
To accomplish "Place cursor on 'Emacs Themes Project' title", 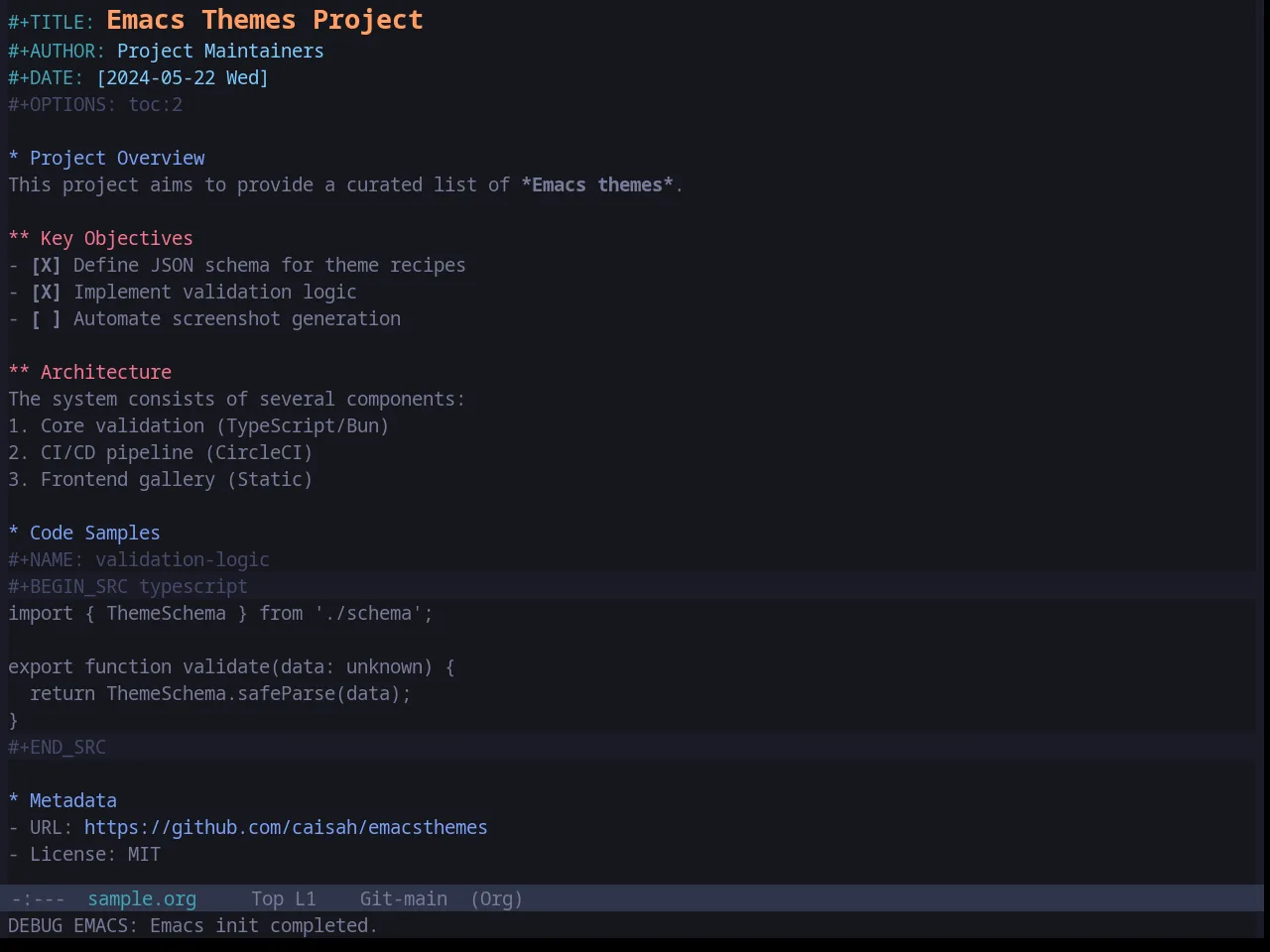I will pos(265,20).
